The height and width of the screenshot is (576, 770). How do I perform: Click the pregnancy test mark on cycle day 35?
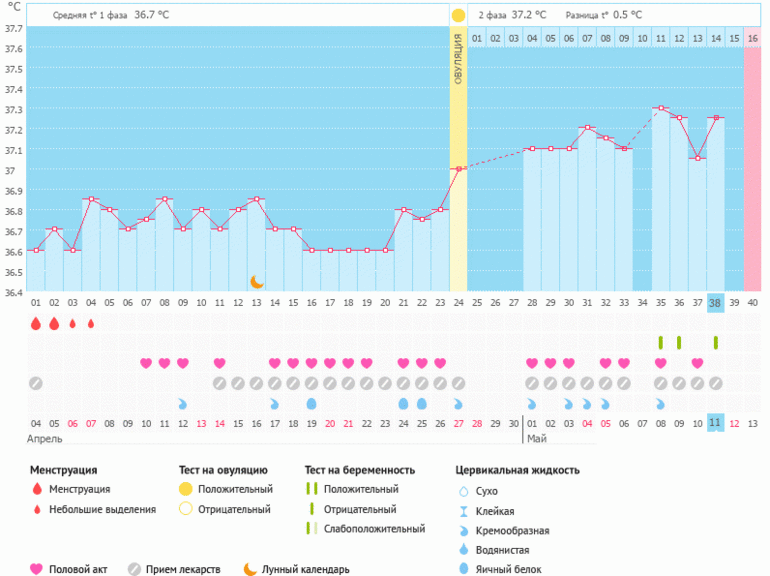(x=660, y=343)
